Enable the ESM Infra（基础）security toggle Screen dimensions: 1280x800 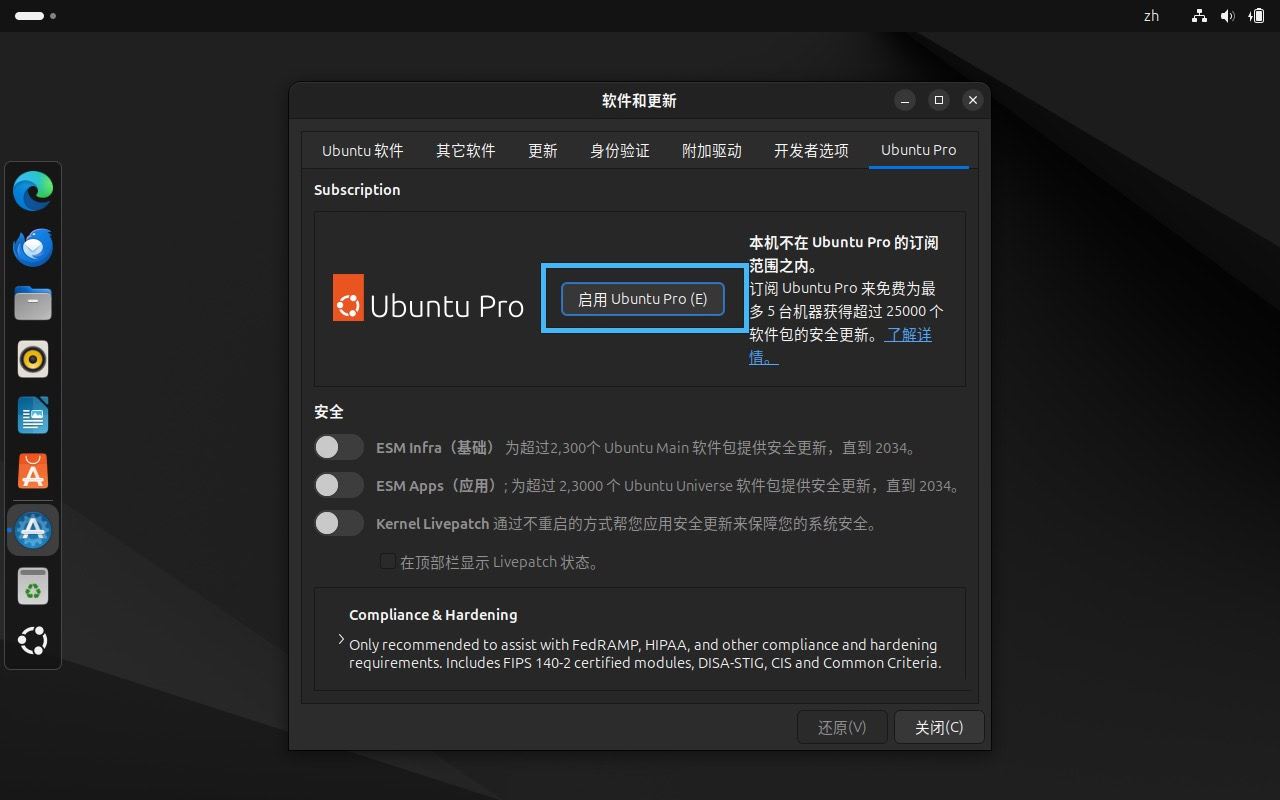coord(338,447)
